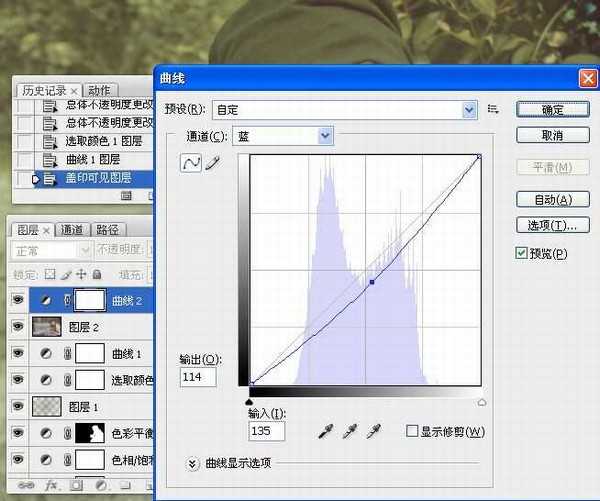Pick the gray point eyedropper
Viewport: 600px width, 501px height.
point(349,431)
